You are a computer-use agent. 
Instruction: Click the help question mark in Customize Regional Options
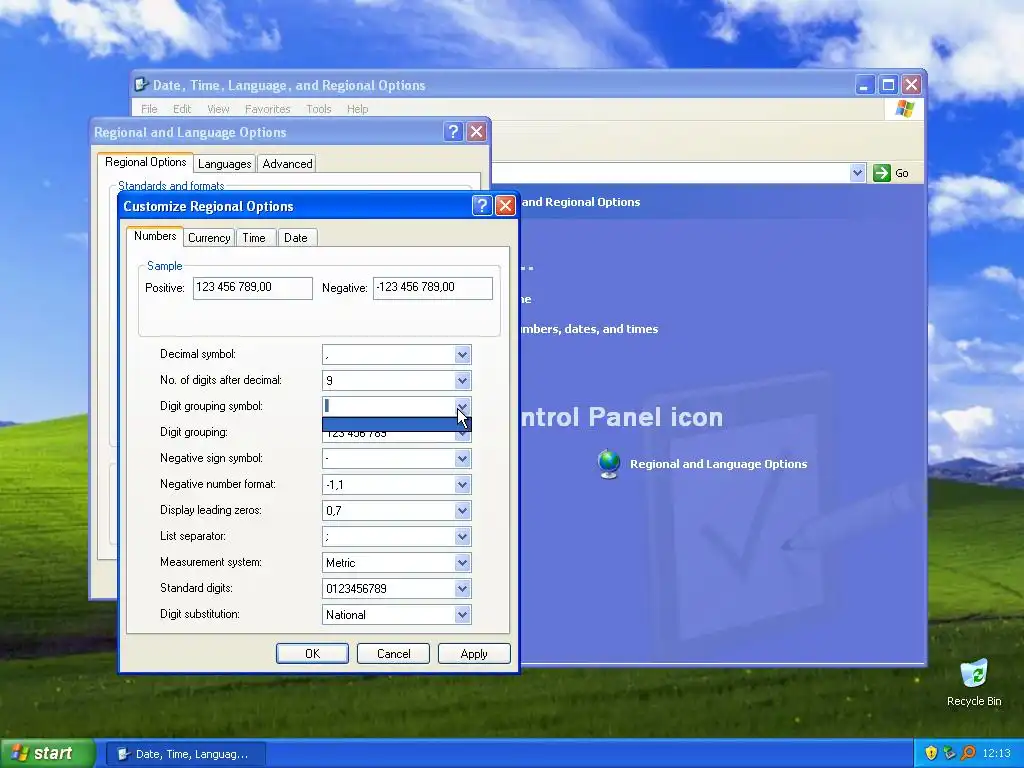click(x=481, y=206)
